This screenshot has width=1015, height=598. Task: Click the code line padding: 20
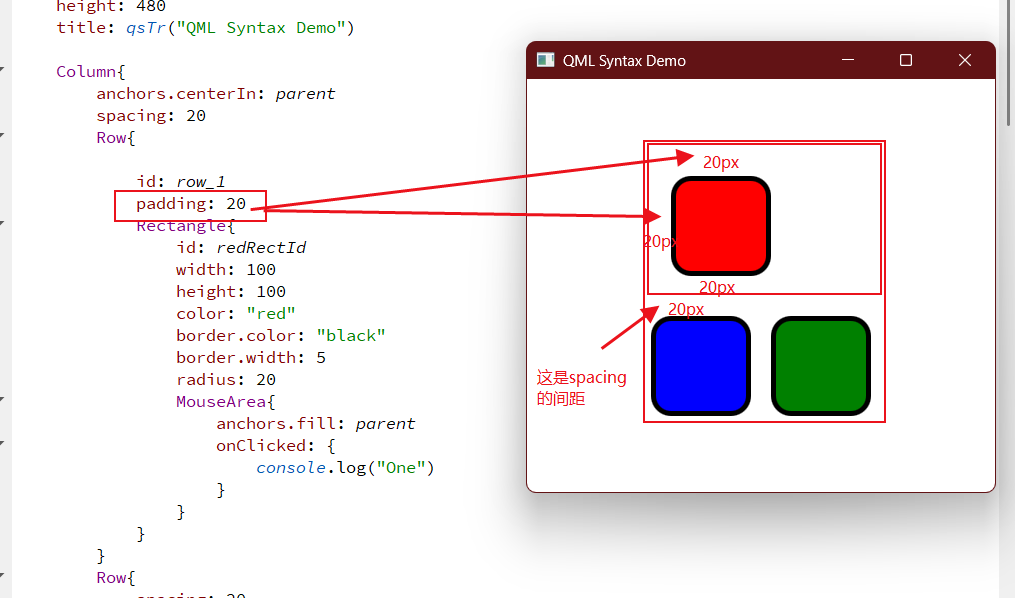(191, 204)
